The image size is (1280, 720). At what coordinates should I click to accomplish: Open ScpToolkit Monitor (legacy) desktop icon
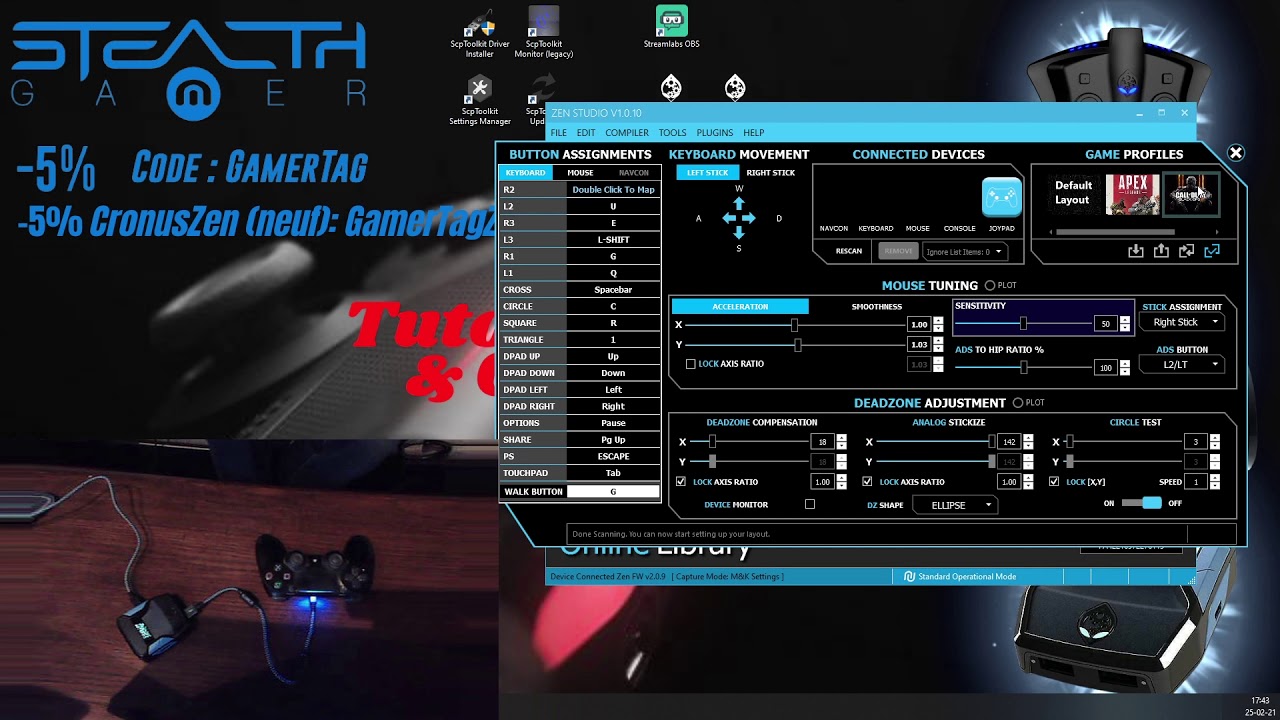point(544,33)
